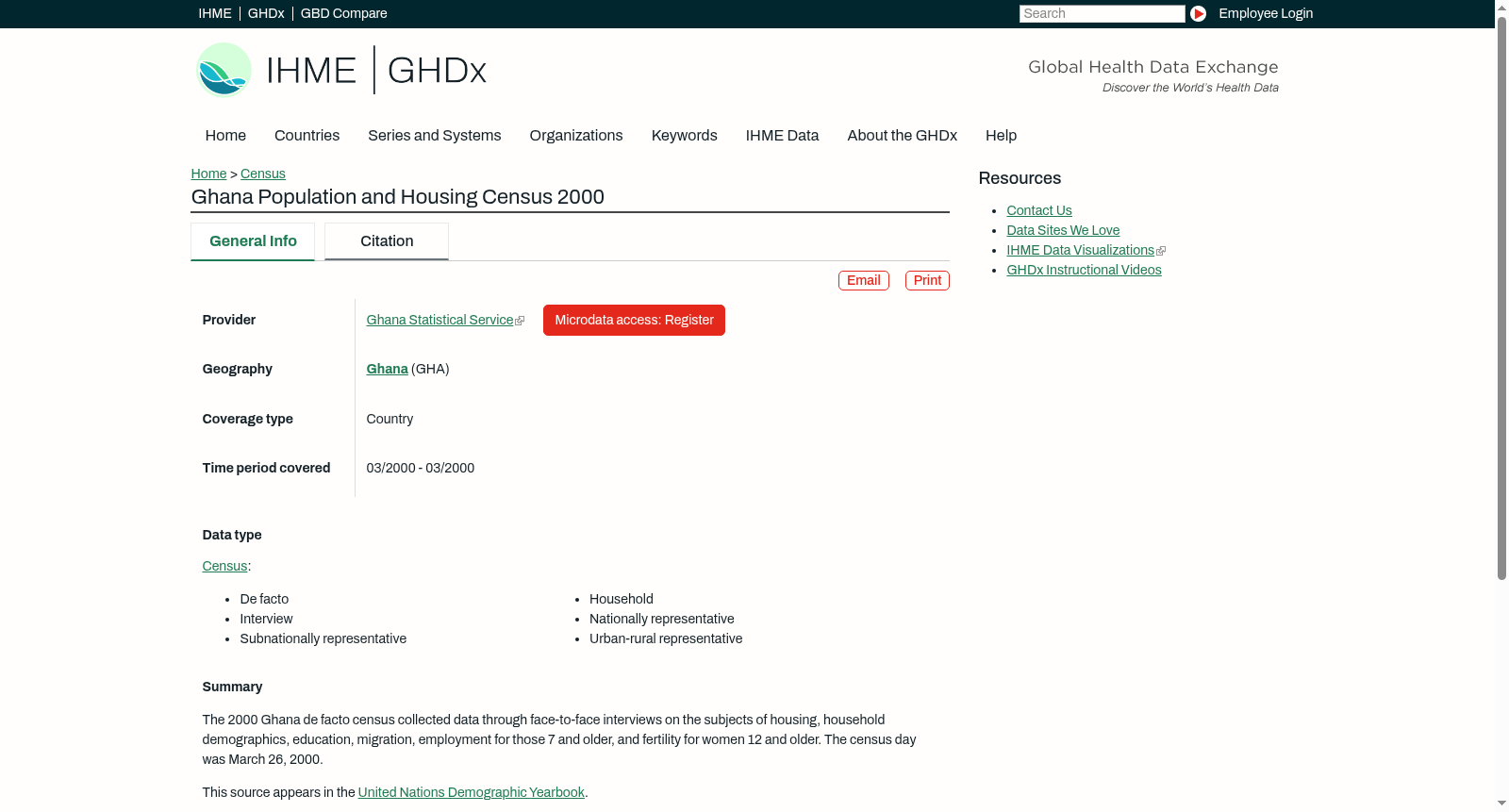The width and height of the screenshot is (1509, 812).
Task: Click the Census breadcrumb link
Action: (x=263, y=174)
